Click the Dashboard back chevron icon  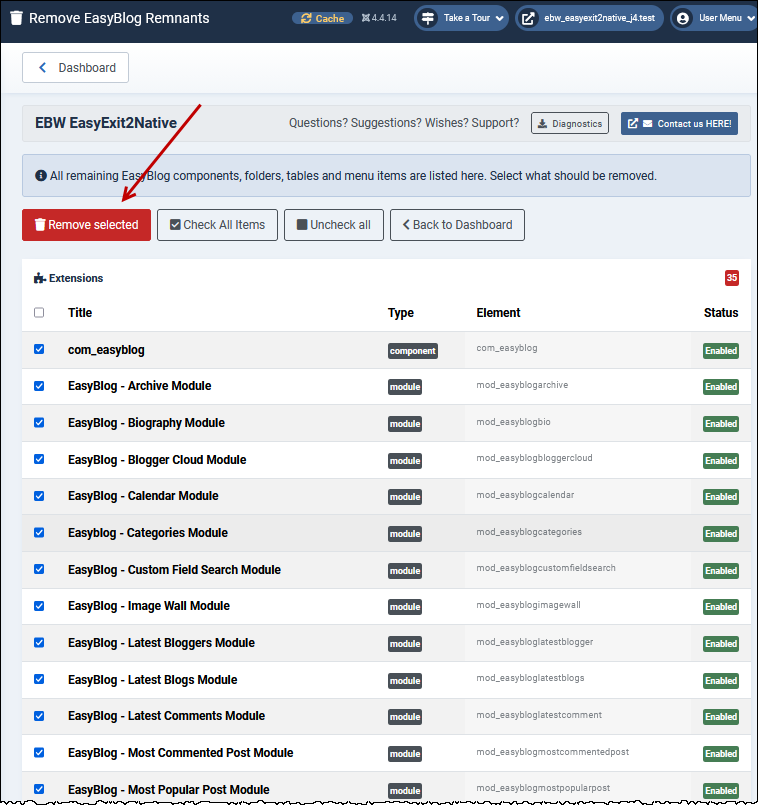pyautogui.click(x=43, y=67)
